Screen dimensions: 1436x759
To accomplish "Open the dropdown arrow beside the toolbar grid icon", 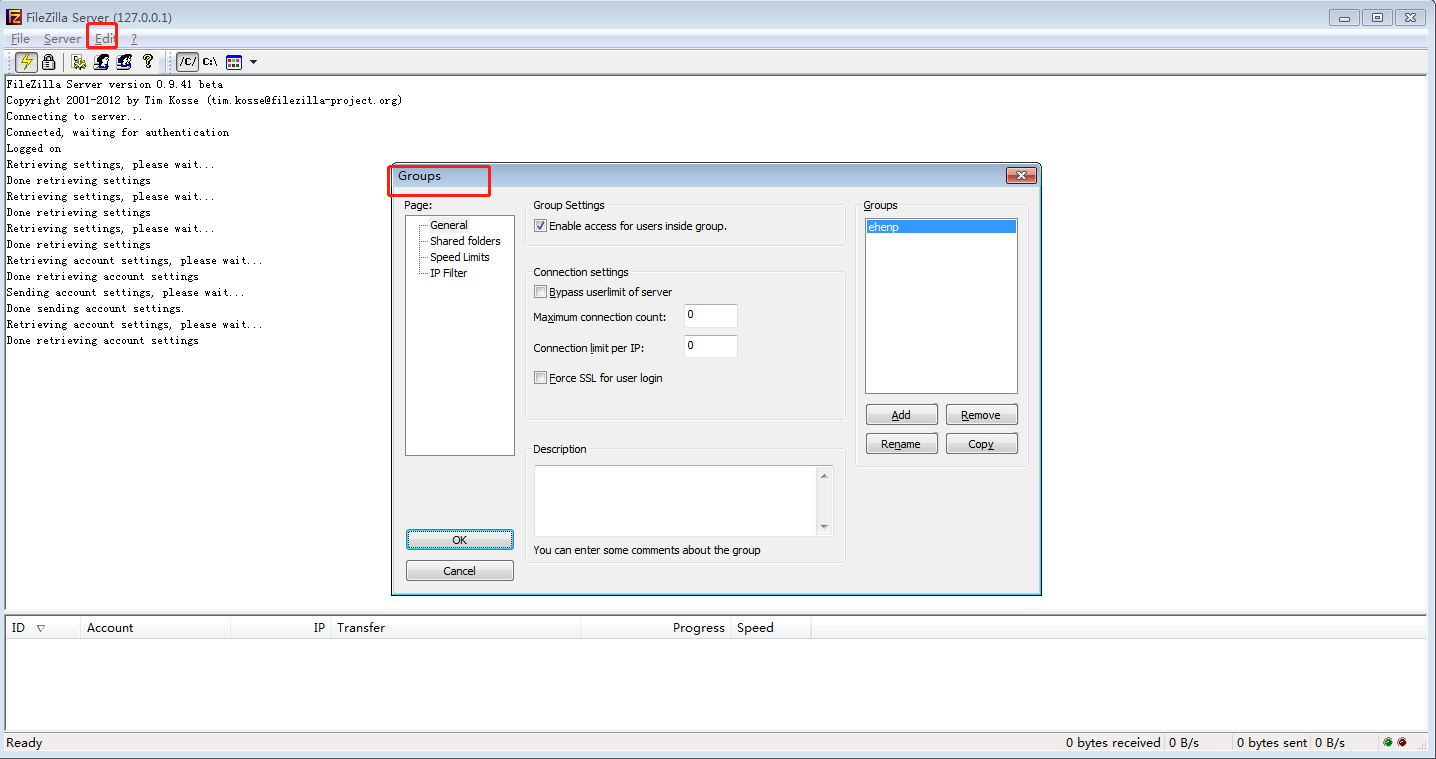I will point(252,61).
